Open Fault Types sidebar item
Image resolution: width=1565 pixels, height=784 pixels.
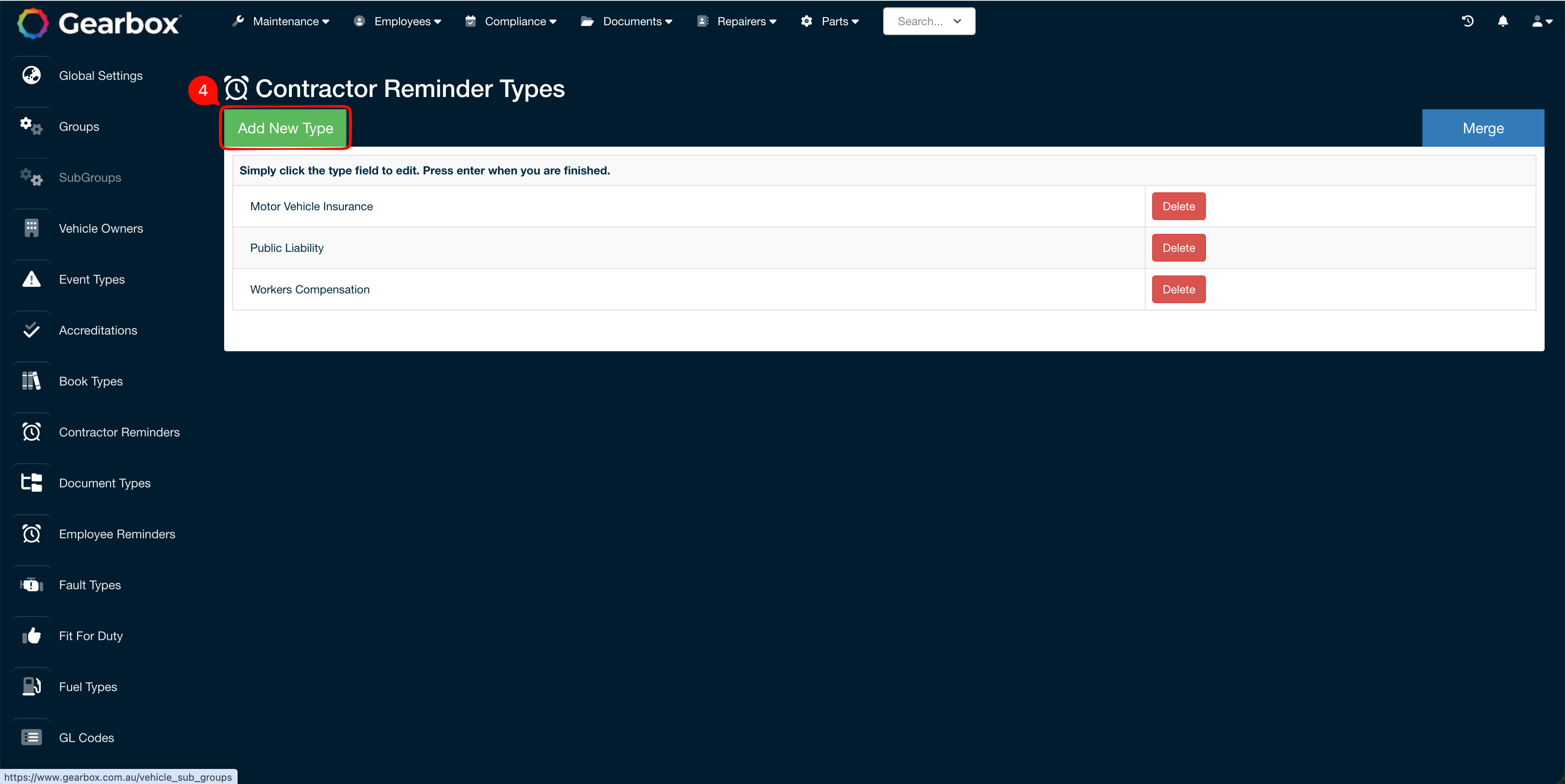pos(90,586)
